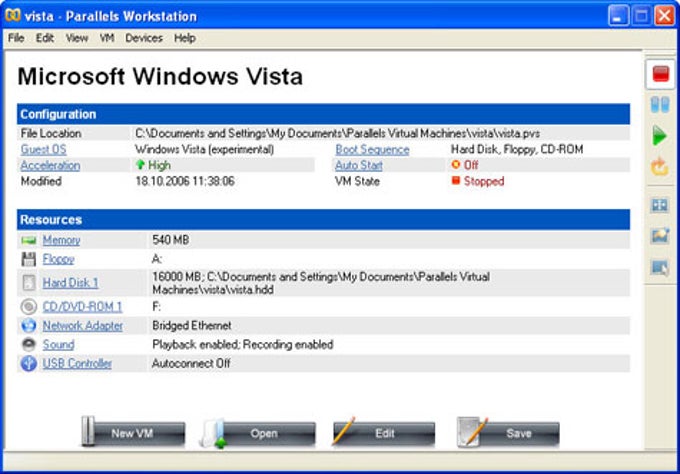Click the Windows Vista (experimental) value
This screenshot has width=680, height=474.
click(204, 150)
